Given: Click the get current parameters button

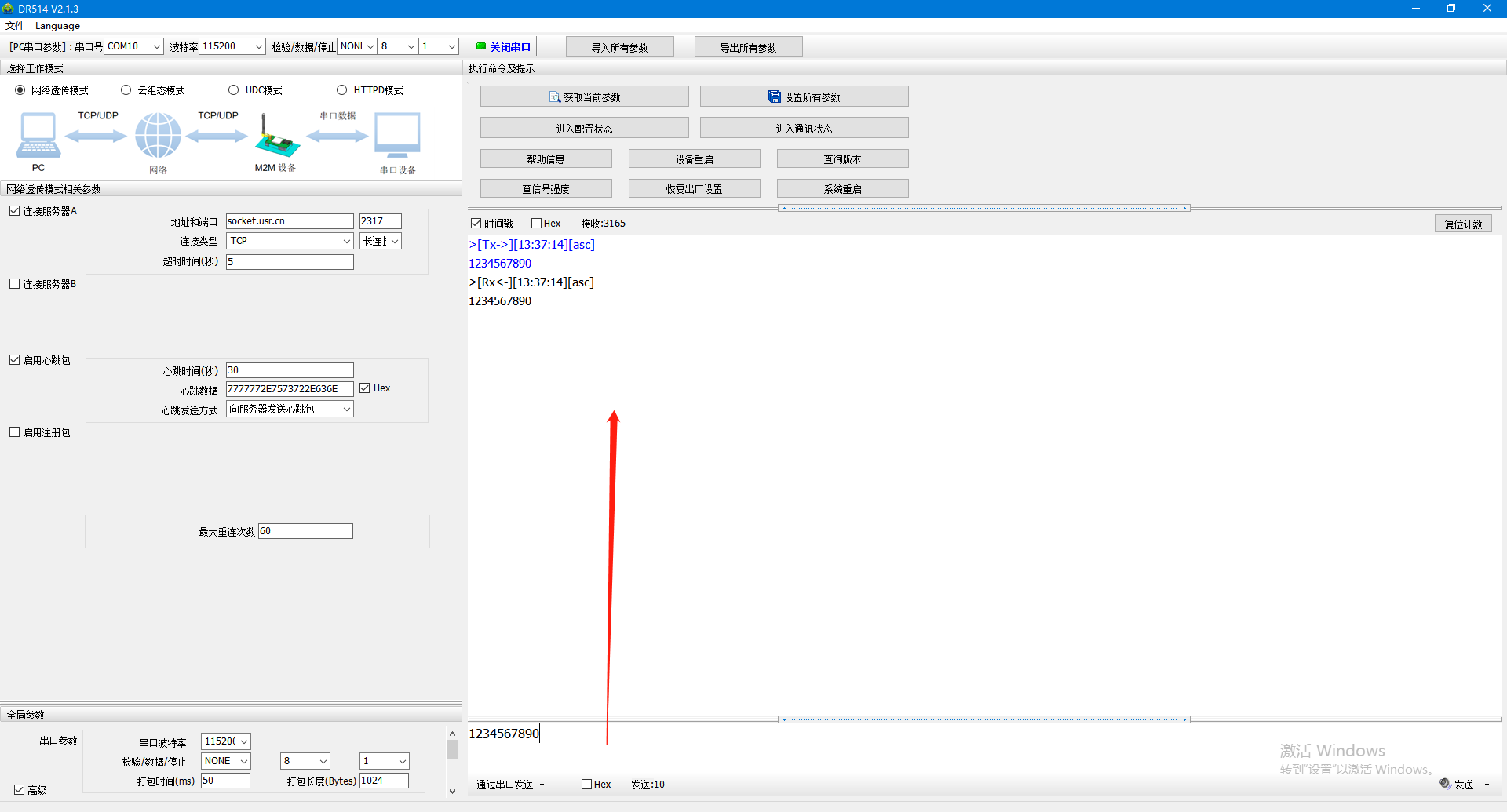Looking at the screenshot, I should pos(584,97).
